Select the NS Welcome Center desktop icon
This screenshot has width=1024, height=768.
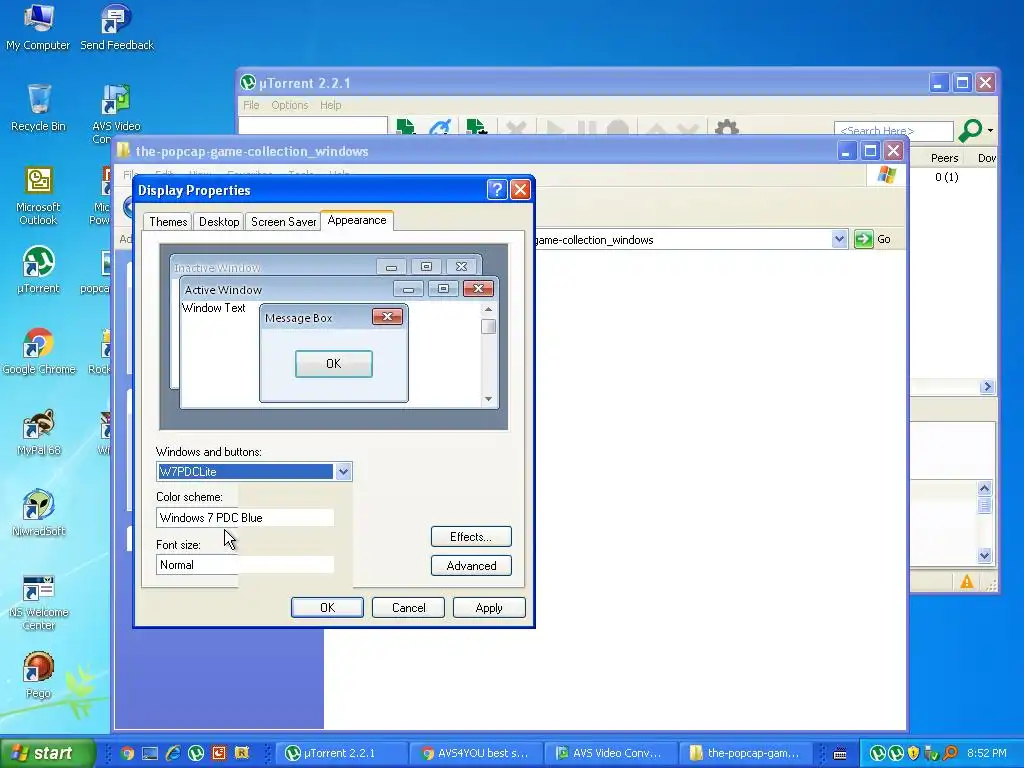[x=39, y=601]
